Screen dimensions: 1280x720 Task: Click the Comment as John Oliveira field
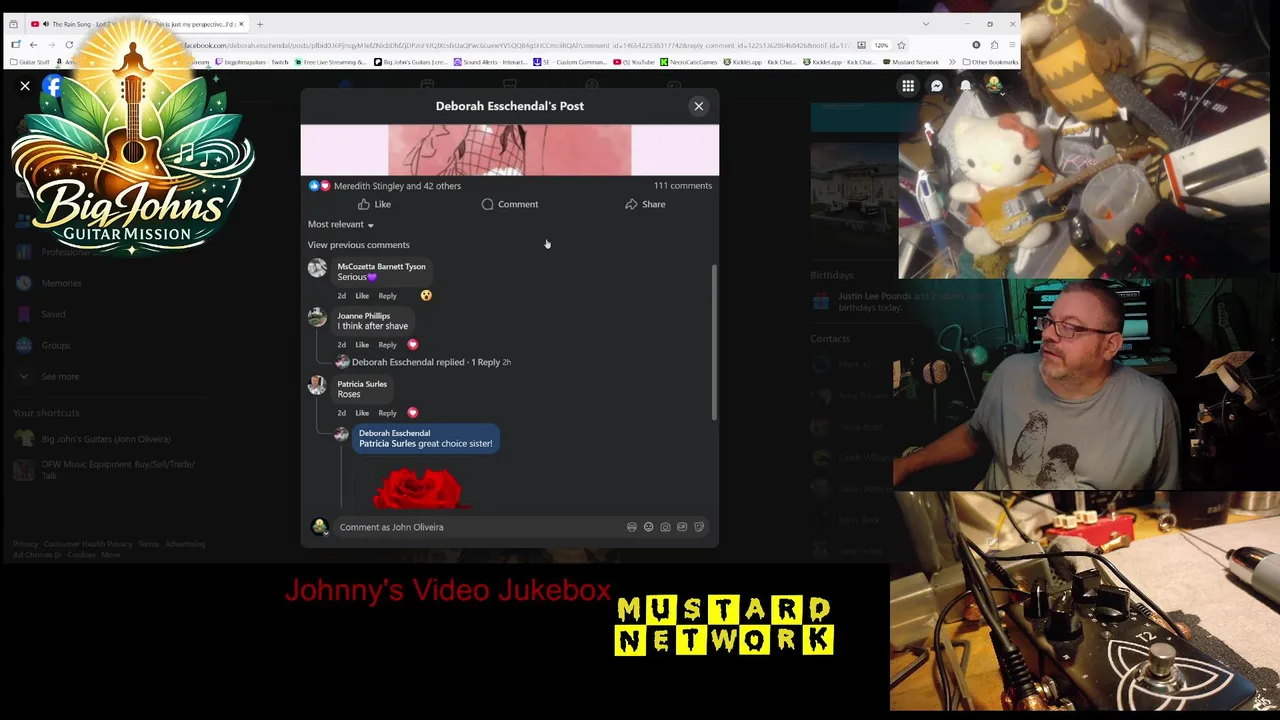[x=480, y=527]
